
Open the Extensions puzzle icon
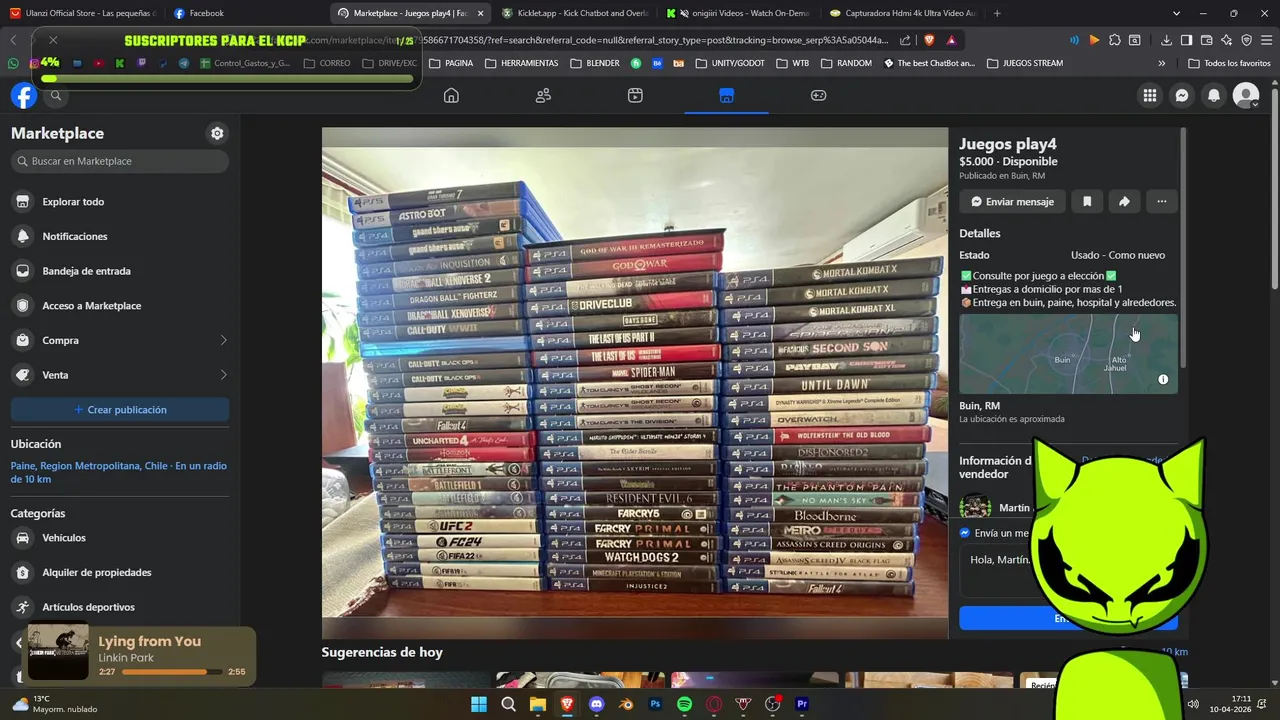click(x=1114, y=40)
